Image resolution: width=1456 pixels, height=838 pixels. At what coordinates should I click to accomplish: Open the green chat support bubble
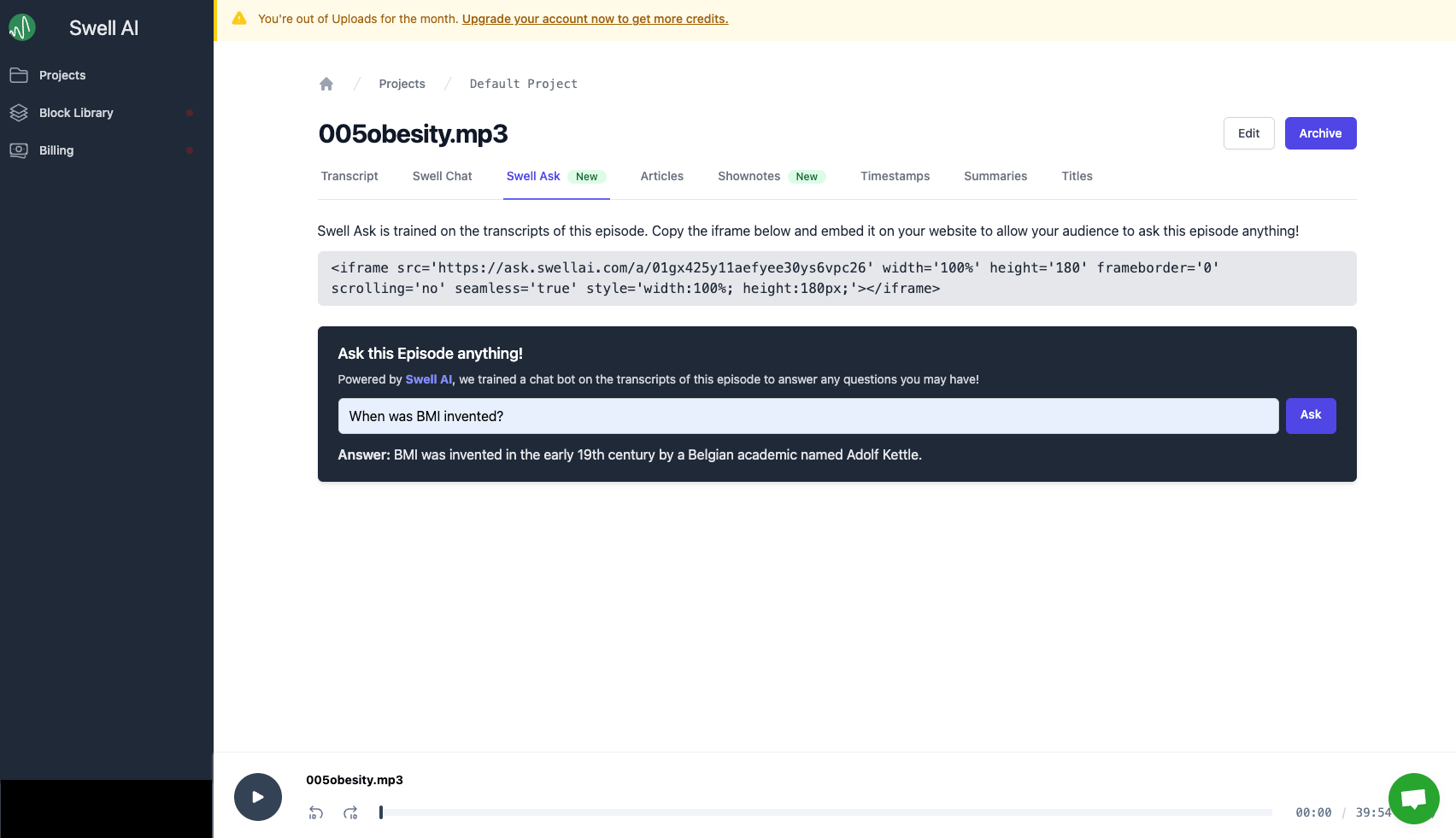tap(1413, 799)
